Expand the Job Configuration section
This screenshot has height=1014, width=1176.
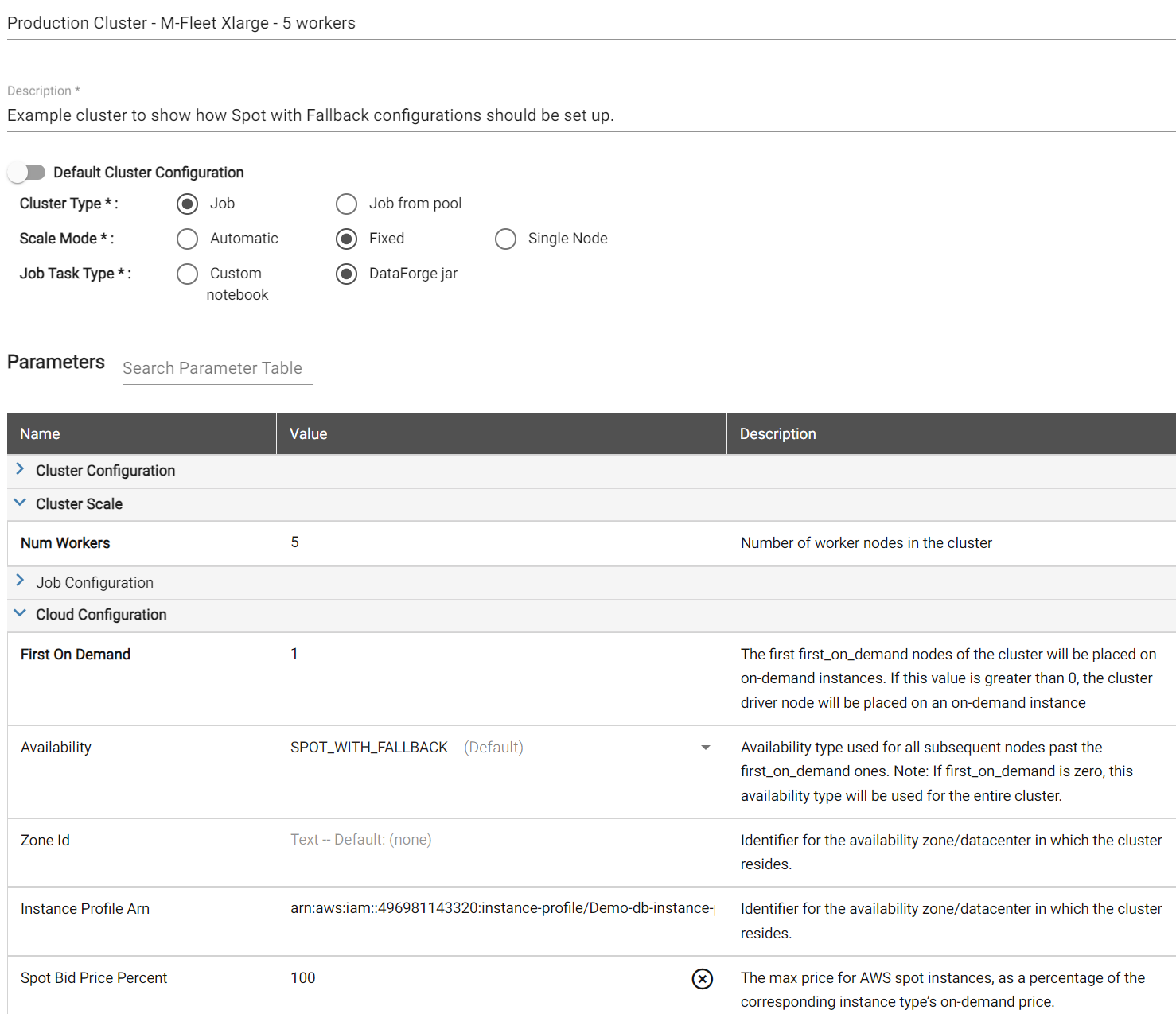20,581
